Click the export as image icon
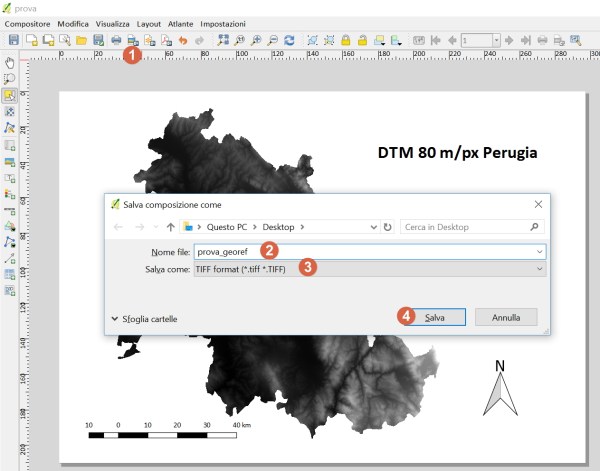Image resolution: width=600 pixels, height=471 pixels. click(x=133, y=40)
